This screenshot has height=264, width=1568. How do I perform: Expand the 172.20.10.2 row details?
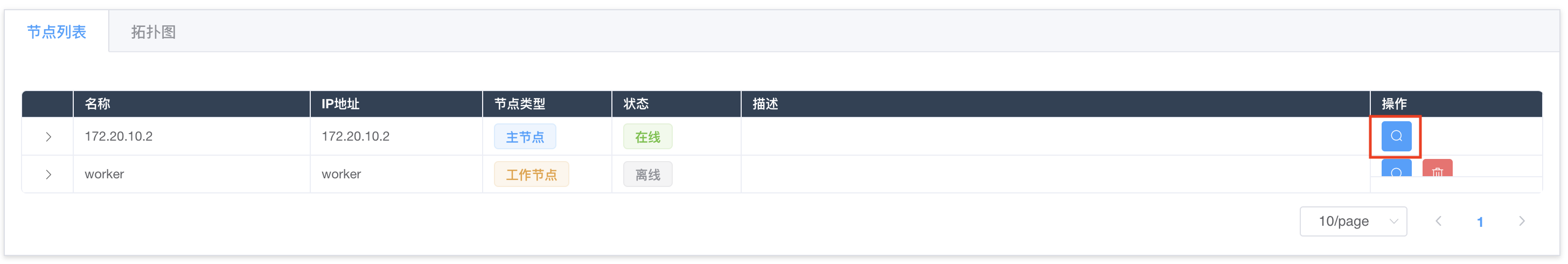tap(48, 137)
